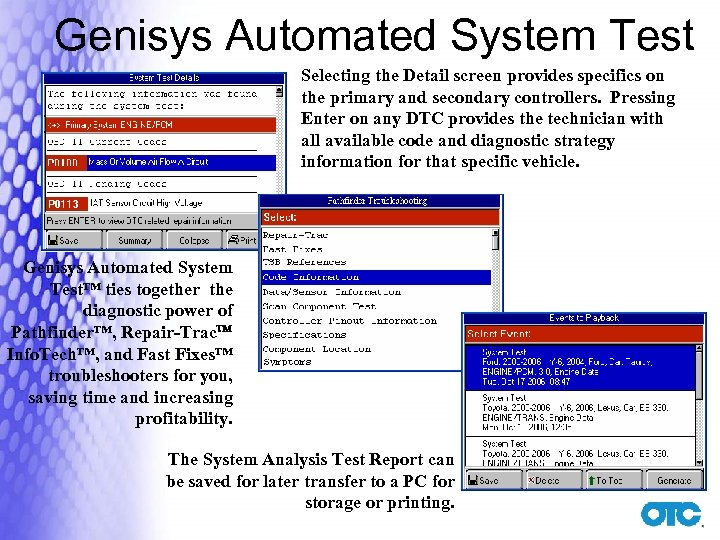Choose Code Information in Pathfinder list
720x540 pixels.
[x=376, y=277]
